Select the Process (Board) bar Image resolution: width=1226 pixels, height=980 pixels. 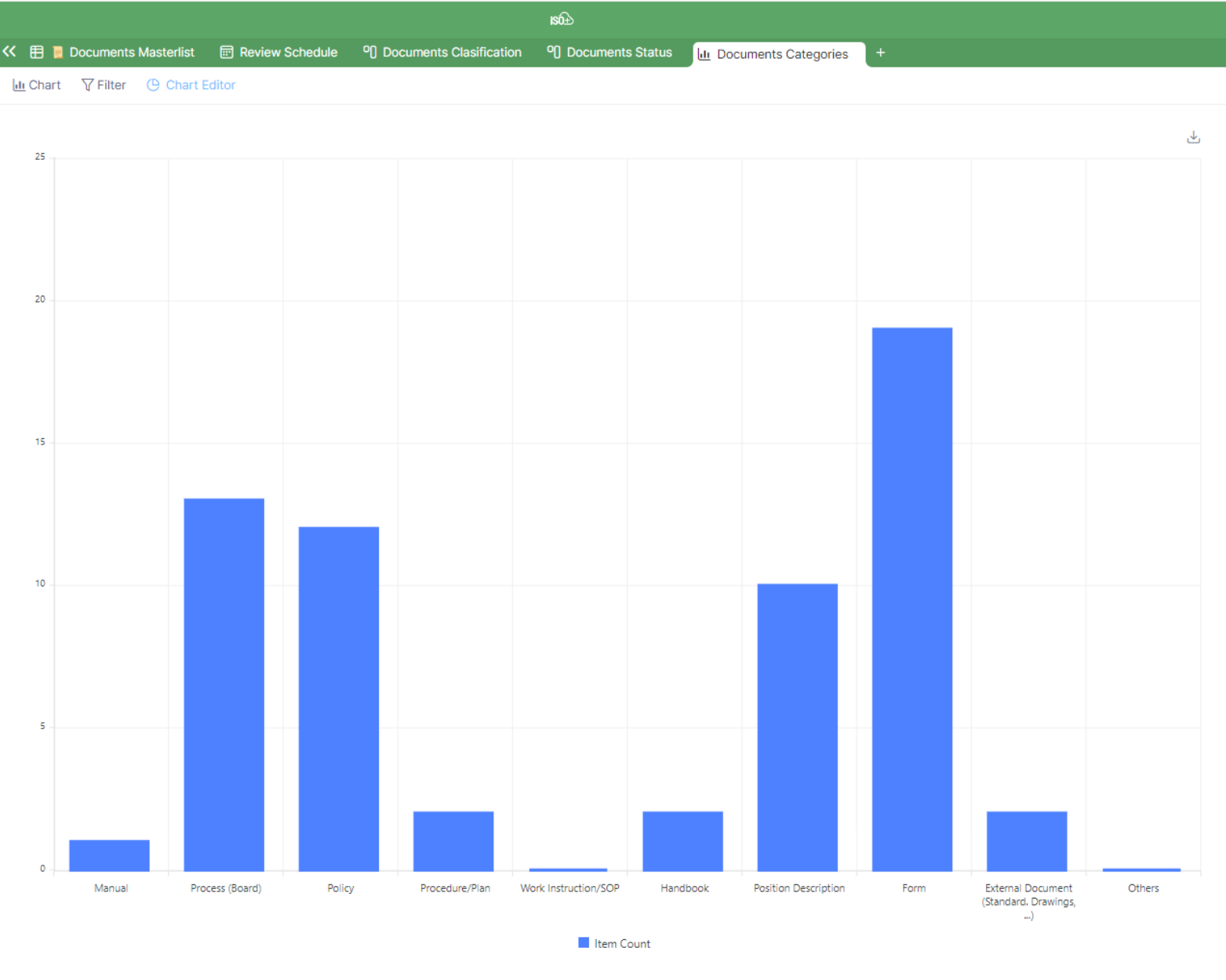coord(224,684)
